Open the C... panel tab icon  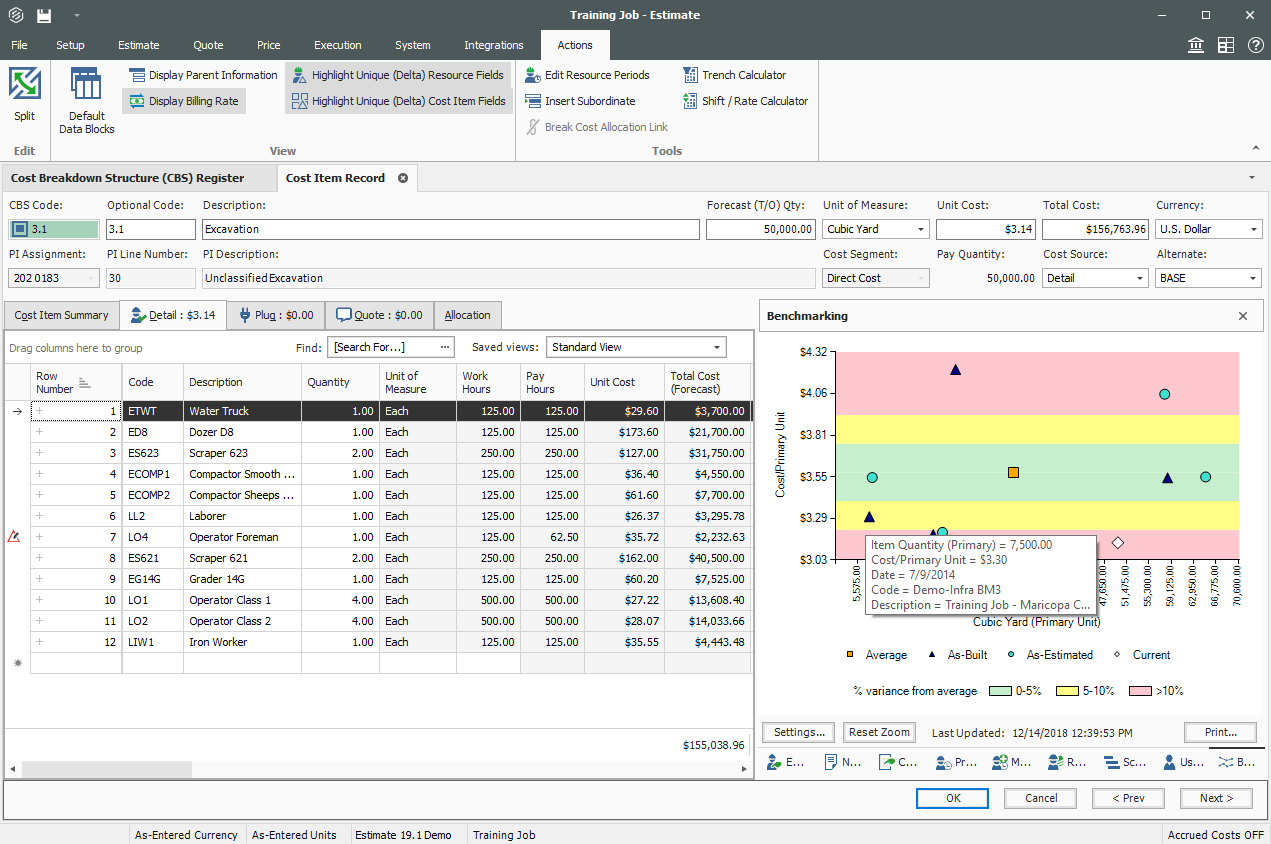898,762
